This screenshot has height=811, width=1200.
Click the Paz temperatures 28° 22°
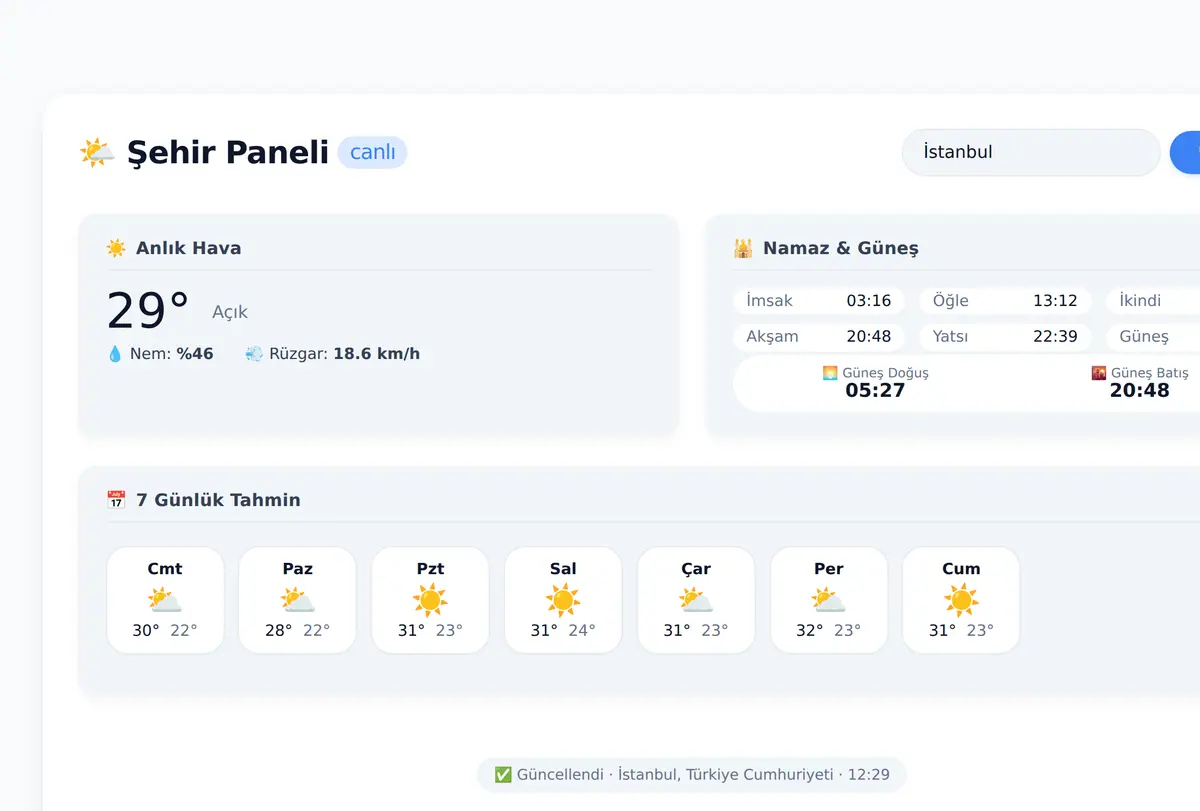298,631
